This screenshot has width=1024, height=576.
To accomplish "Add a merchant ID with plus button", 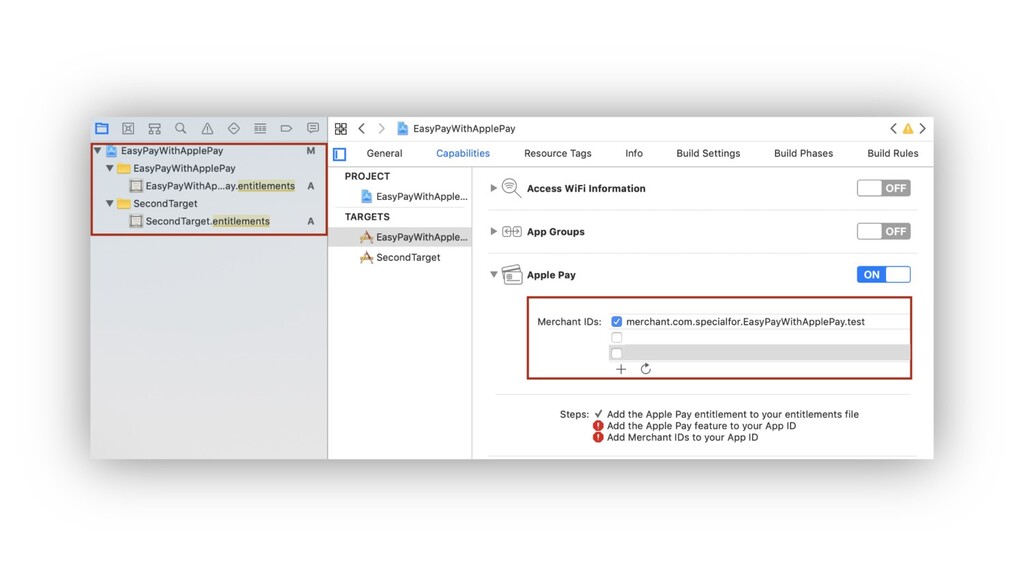I will coord(621,370).
